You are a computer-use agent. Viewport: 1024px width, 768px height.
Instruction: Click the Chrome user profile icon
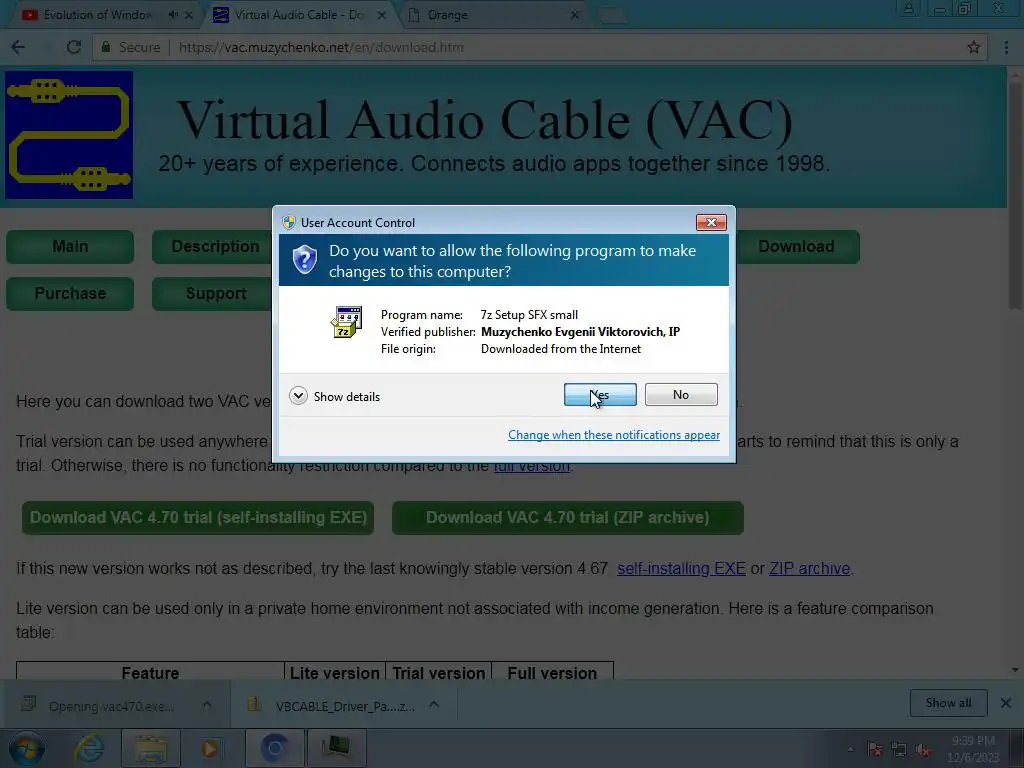click(908, 8)
